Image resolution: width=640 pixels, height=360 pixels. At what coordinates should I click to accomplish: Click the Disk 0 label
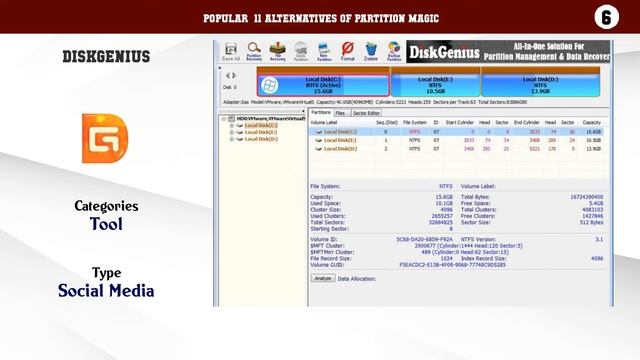coord(229,87)
